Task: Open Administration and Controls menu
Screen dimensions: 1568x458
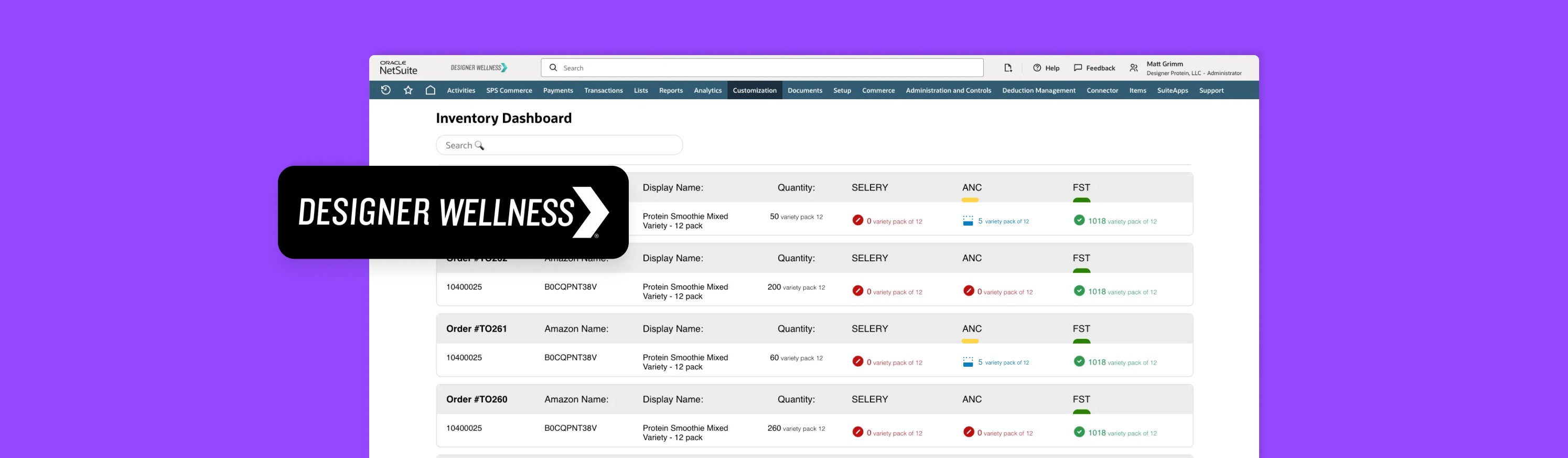Action: click(948, 90)
